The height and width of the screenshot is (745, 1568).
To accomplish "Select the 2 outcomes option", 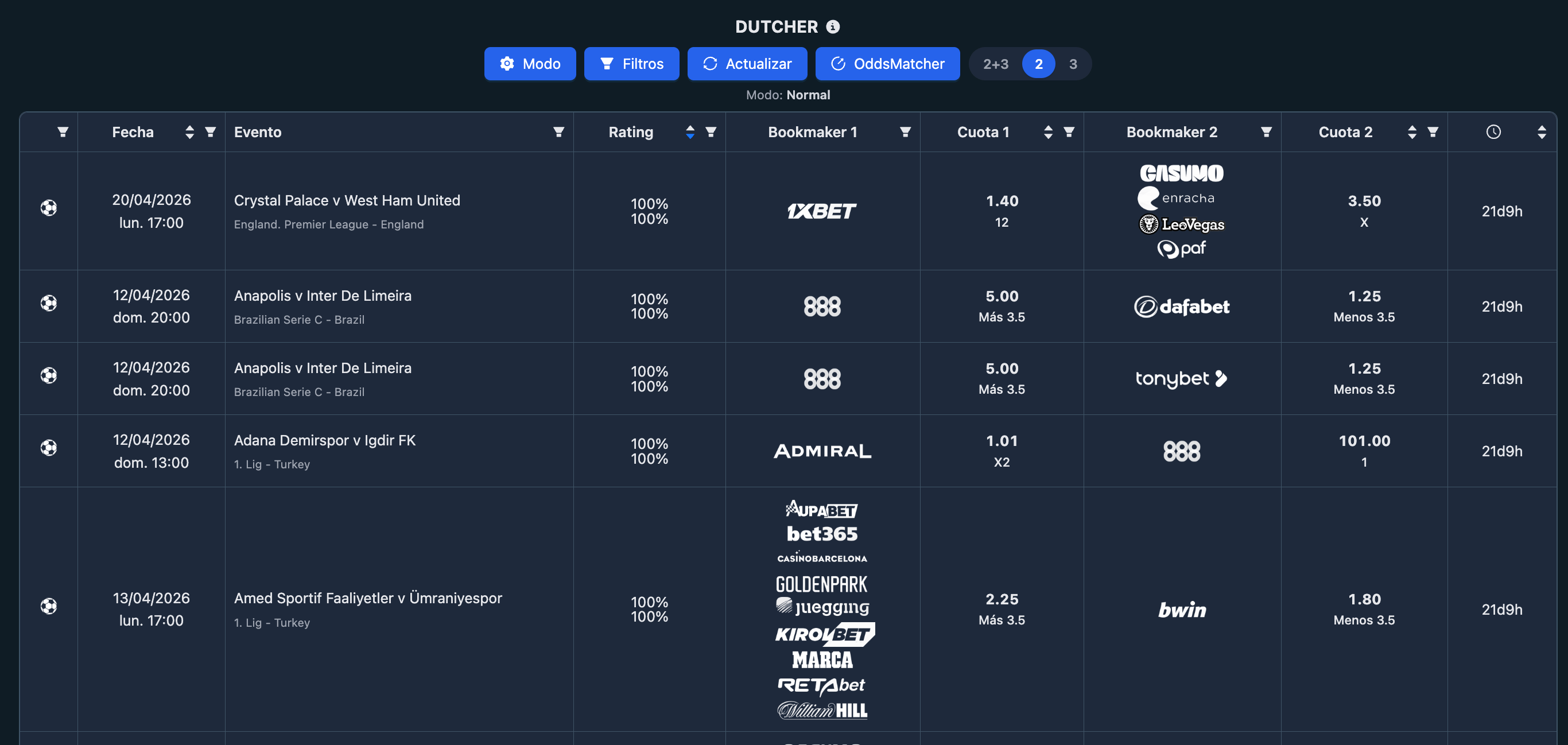I will pyautogui.click(x=1038, y=64).
